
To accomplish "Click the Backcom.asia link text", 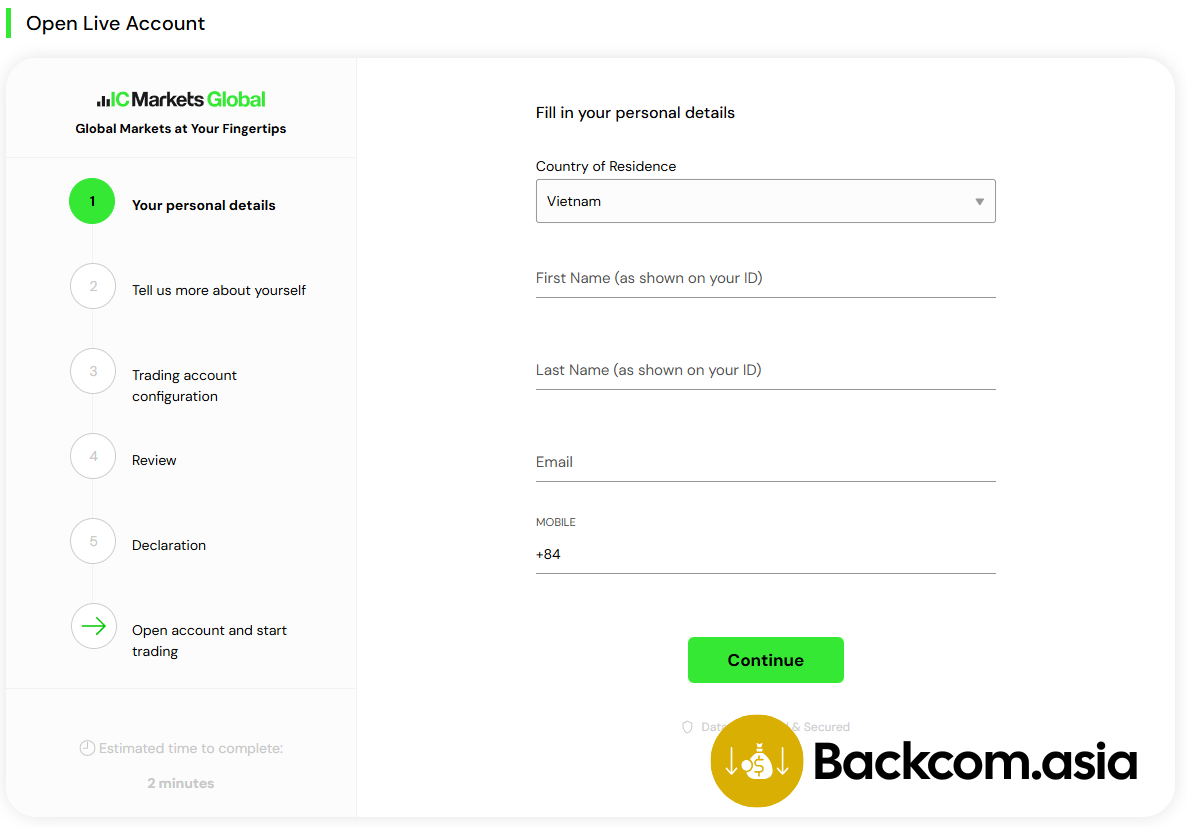I will click(977, 762).
